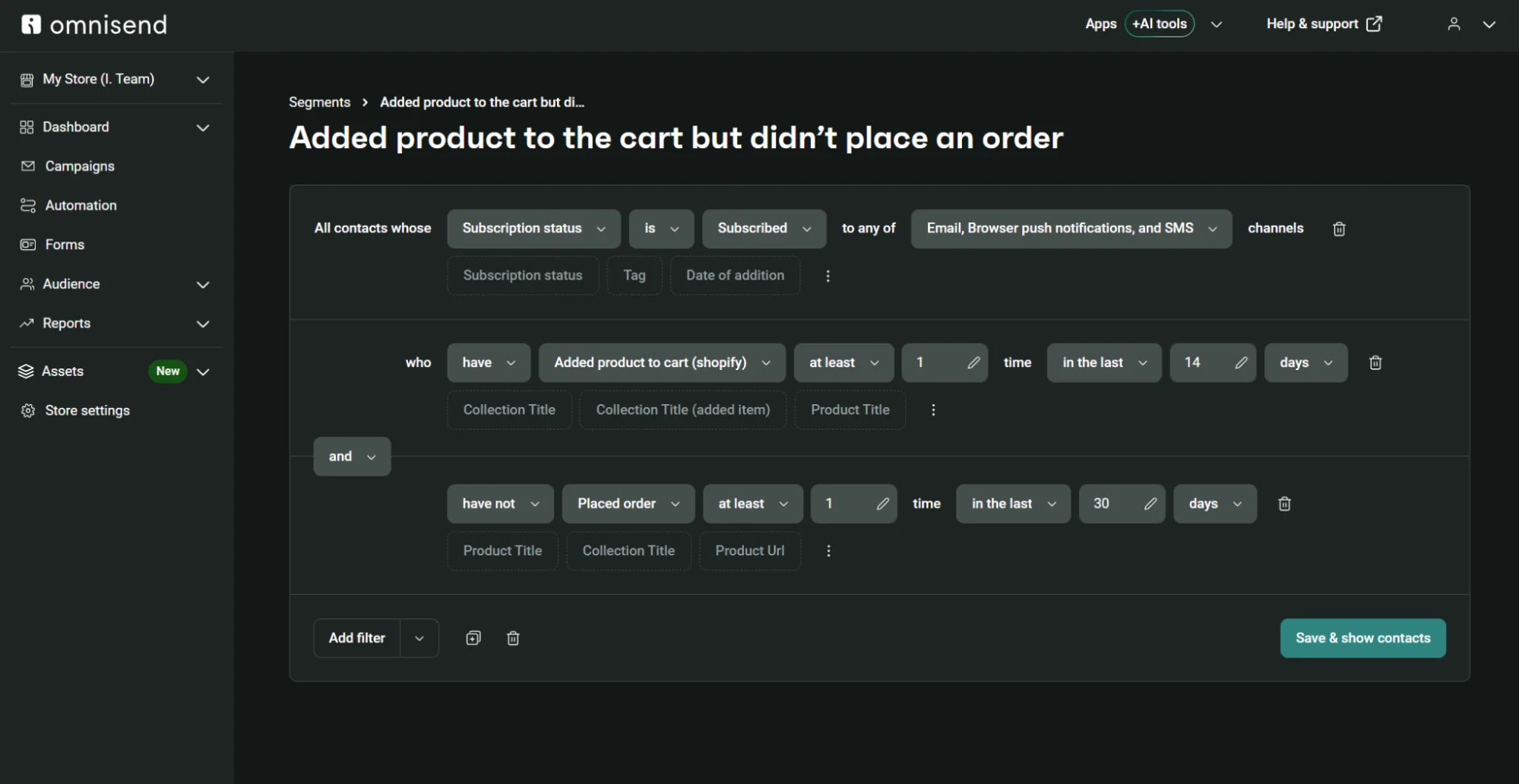Open Help & support external link
Image resolution: width=1519 pixels, height=784 pixels.
pos(1324,24)
